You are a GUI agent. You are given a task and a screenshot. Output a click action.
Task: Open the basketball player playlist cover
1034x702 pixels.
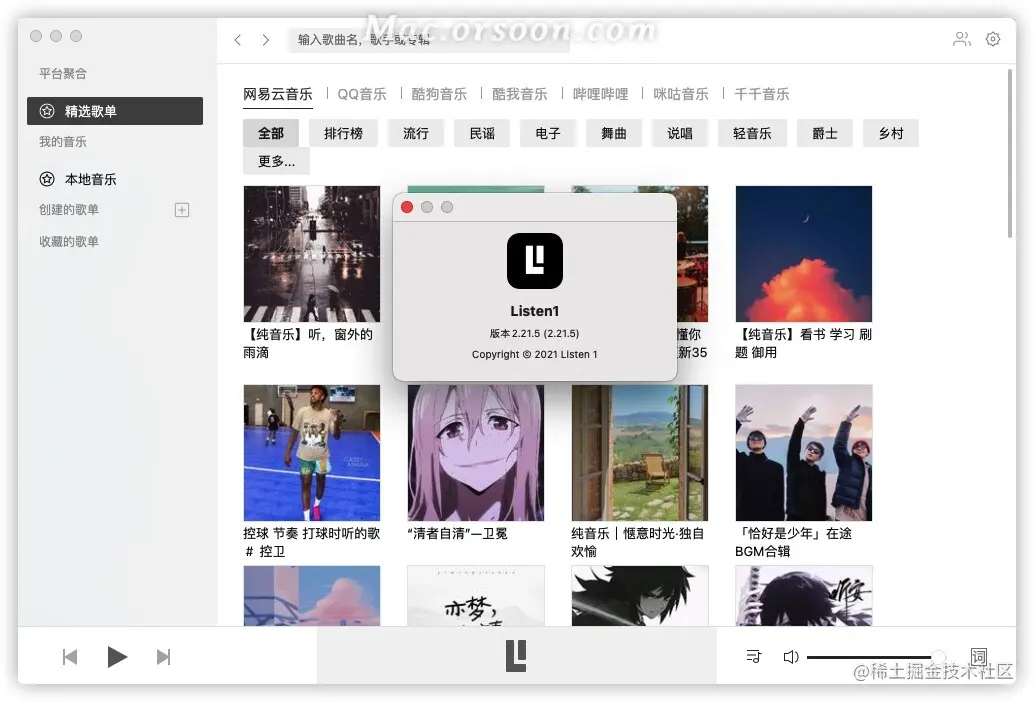312,453
